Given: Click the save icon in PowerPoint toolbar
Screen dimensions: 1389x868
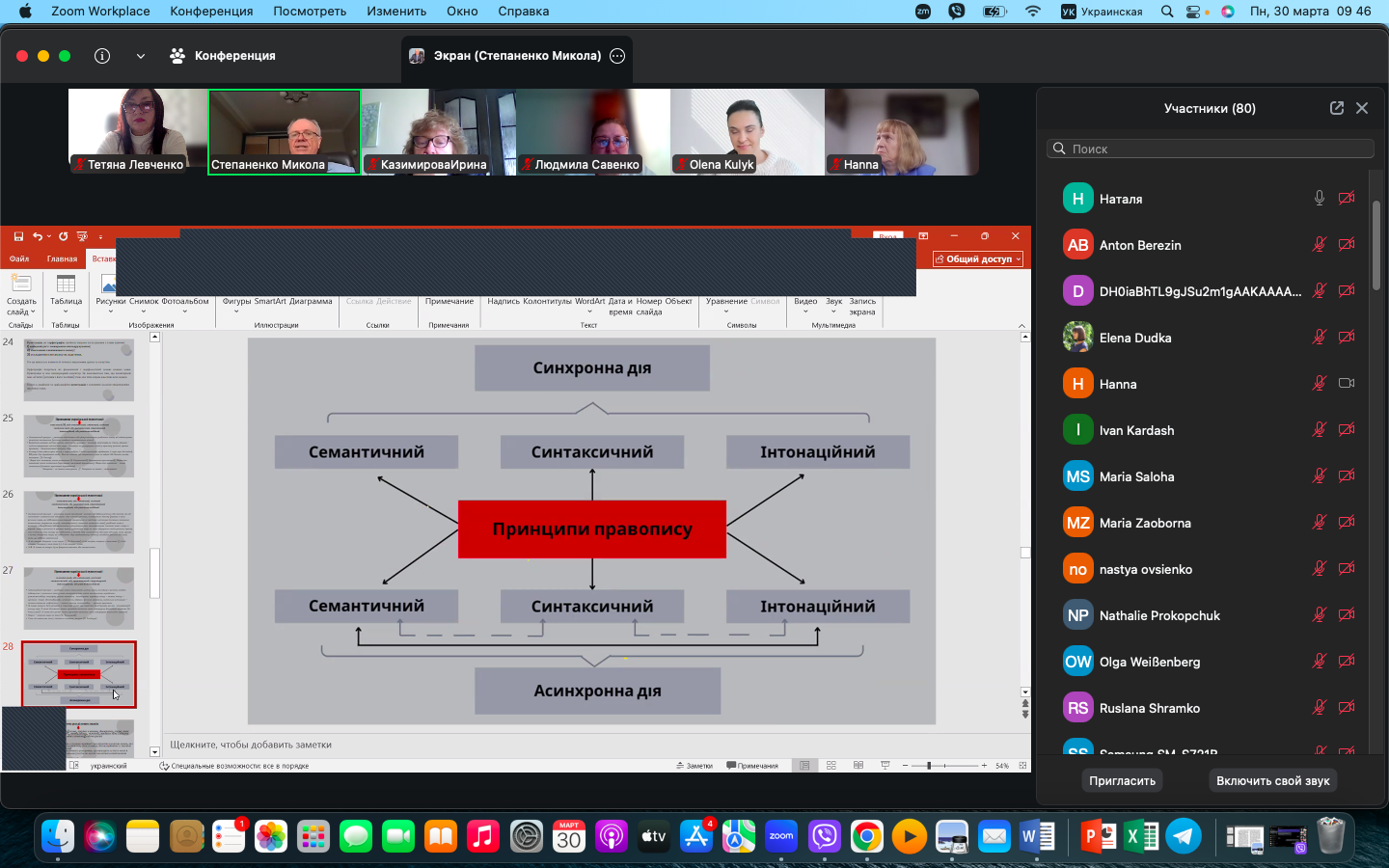Looking at the screenshot, I should click(x=18, y=236).
